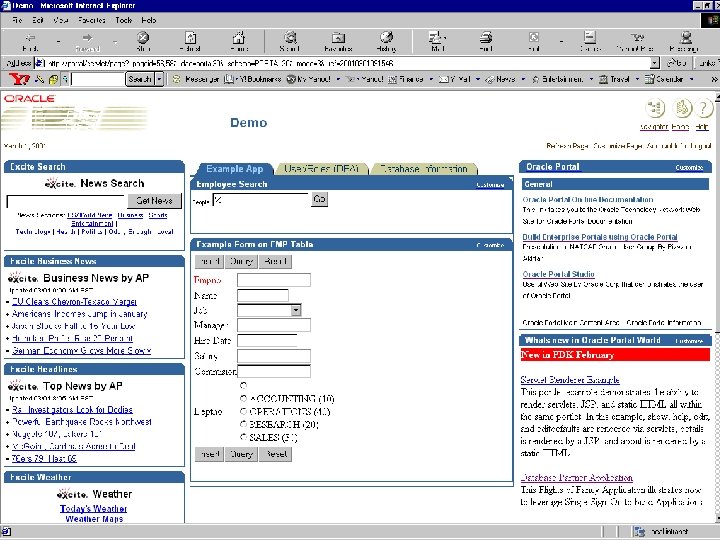
Task: Expand the Travel dropdown arrow
Action: tap(637, 79)
